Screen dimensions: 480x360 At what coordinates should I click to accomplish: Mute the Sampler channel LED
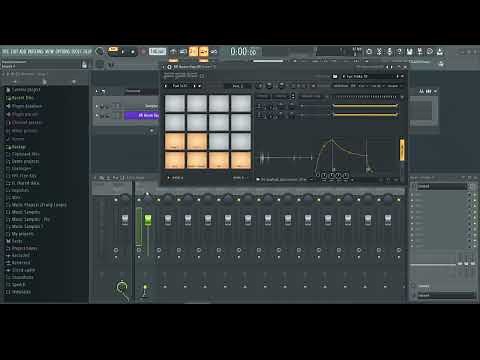pyautogui.click(x=97, y=106)
